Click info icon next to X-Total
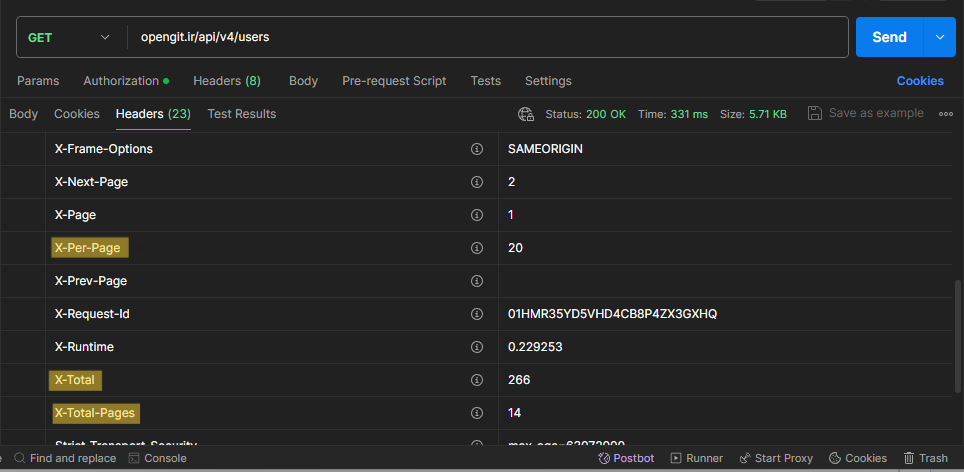The width and height of the screenshot is (964, 472). pos(477,380)
